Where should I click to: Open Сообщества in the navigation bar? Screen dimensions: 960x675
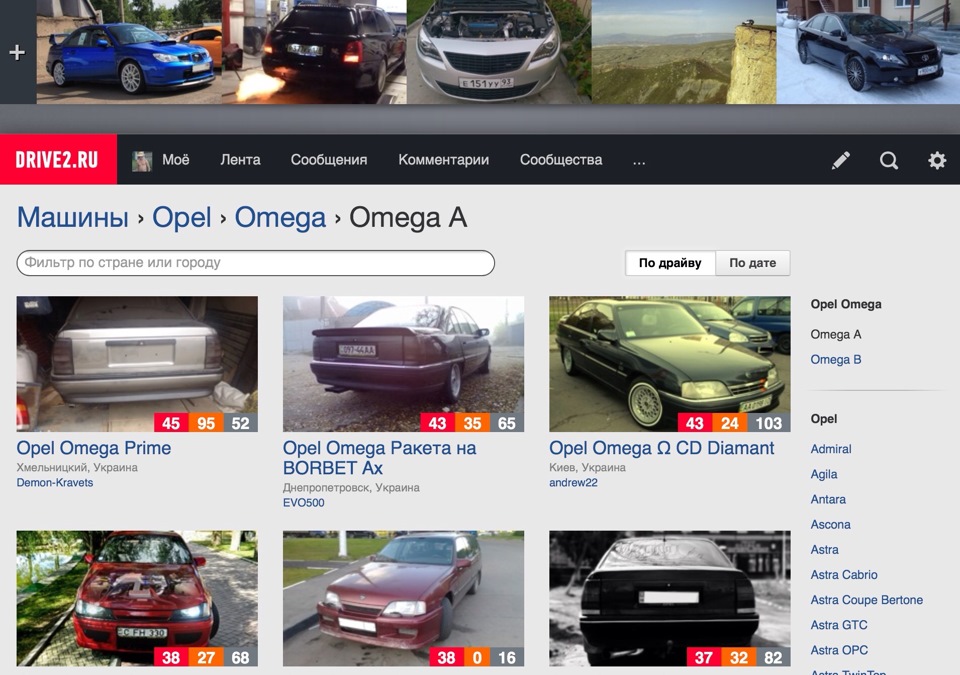tap(561, 160)
